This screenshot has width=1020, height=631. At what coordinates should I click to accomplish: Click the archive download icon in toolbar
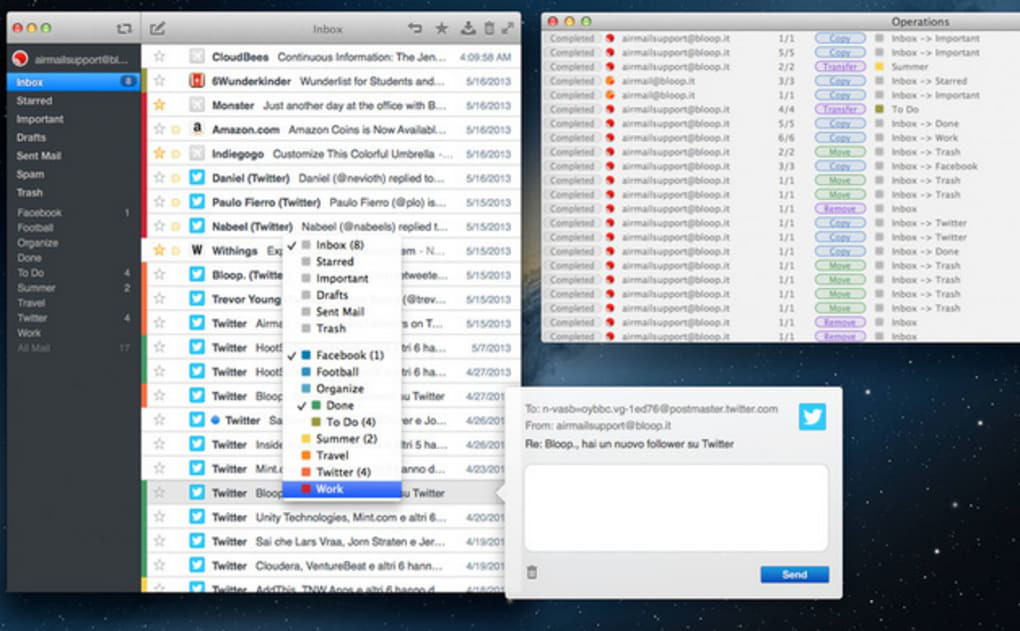point(468,28)
